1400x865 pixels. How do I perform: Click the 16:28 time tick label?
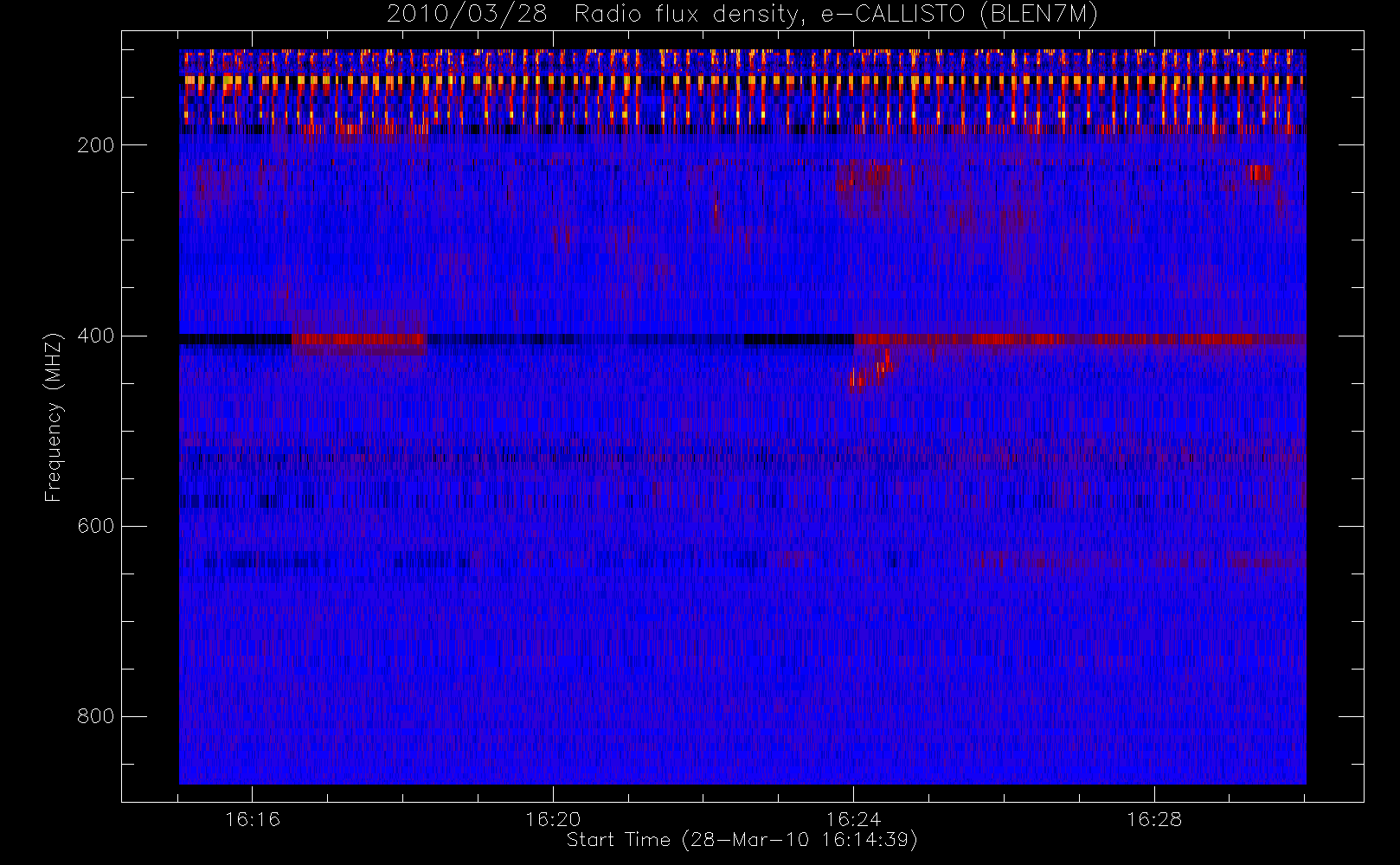(1153, 819)
